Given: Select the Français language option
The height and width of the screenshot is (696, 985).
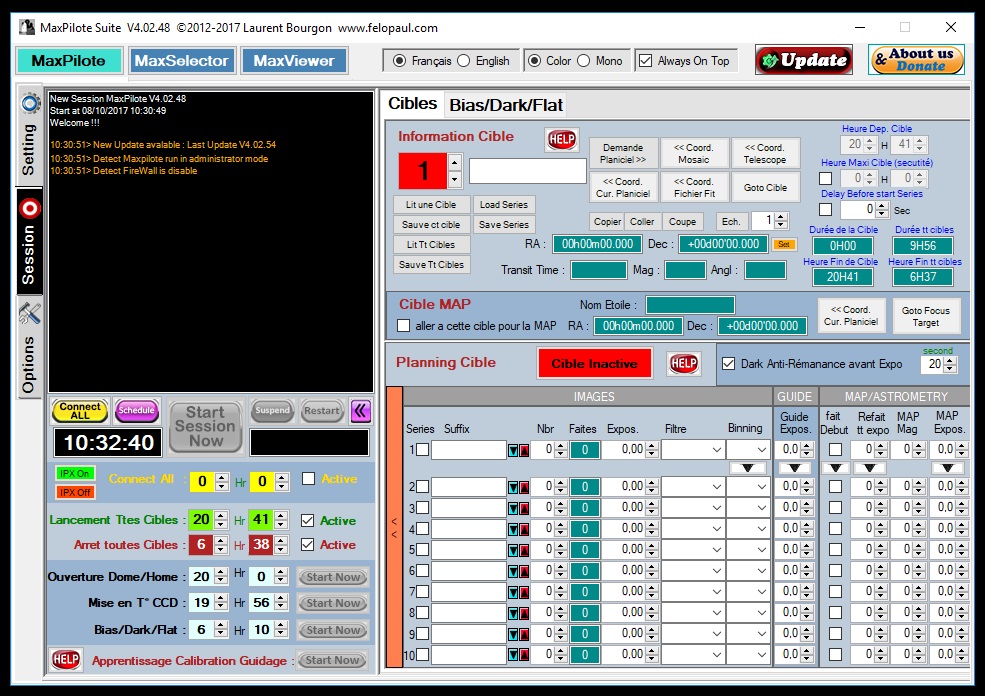Looking at the screenshot, I should click(399, 61).
